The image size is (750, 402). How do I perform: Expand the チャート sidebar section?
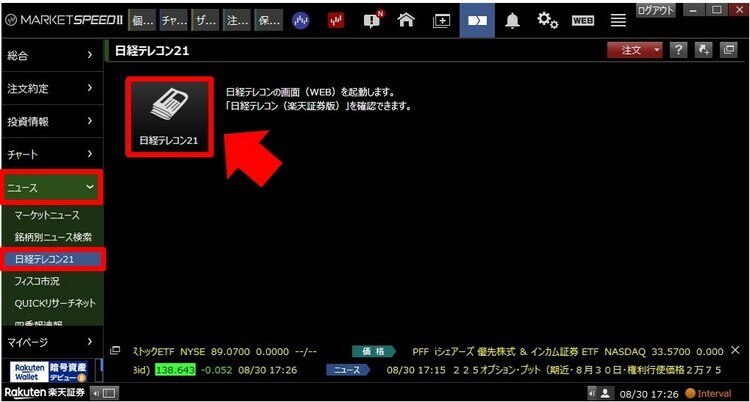[52, 155]
